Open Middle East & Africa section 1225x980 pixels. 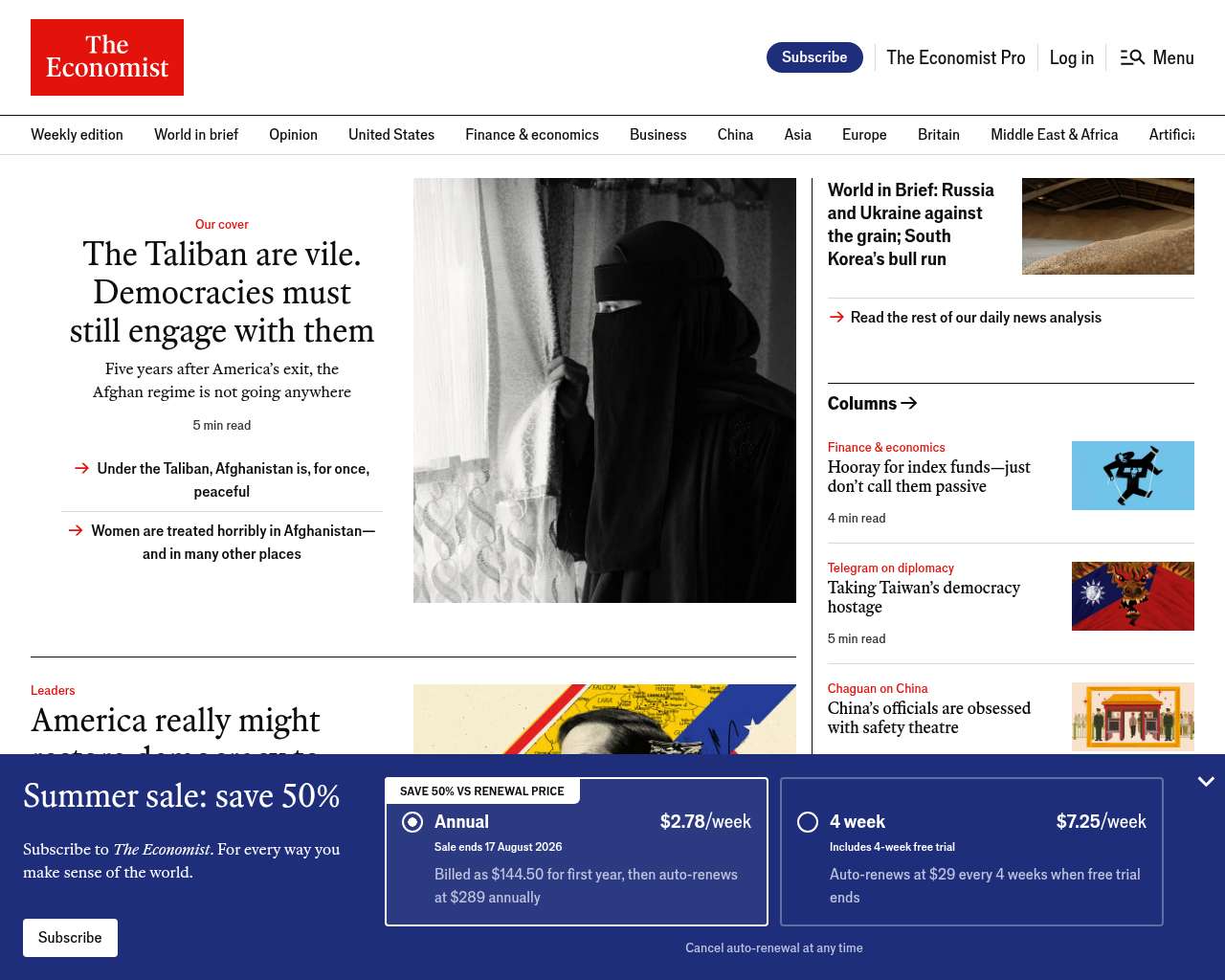[1055, 135]
